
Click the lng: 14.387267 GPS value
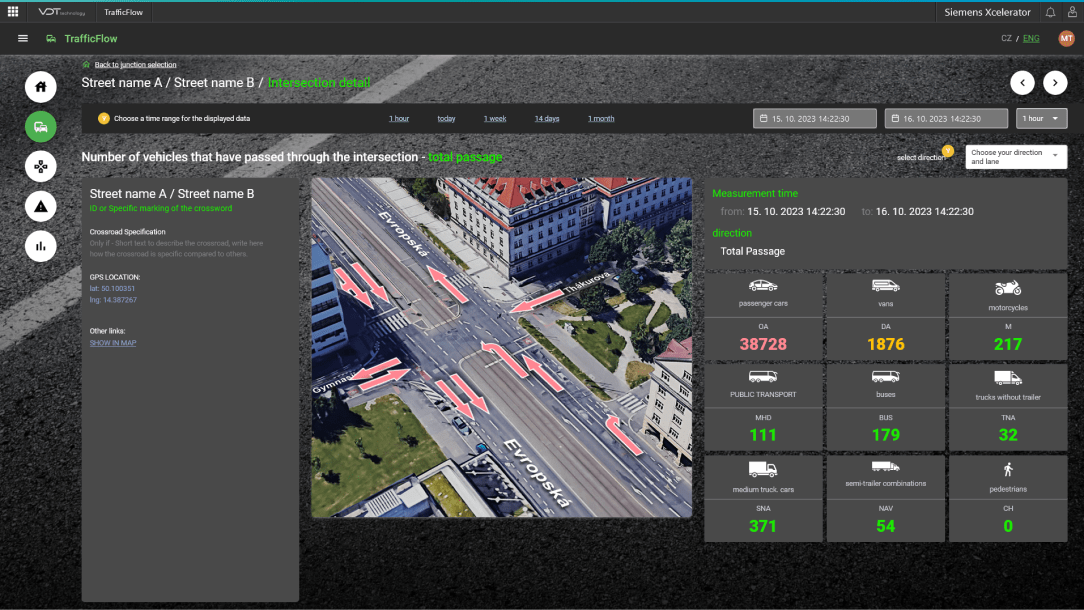113,300
